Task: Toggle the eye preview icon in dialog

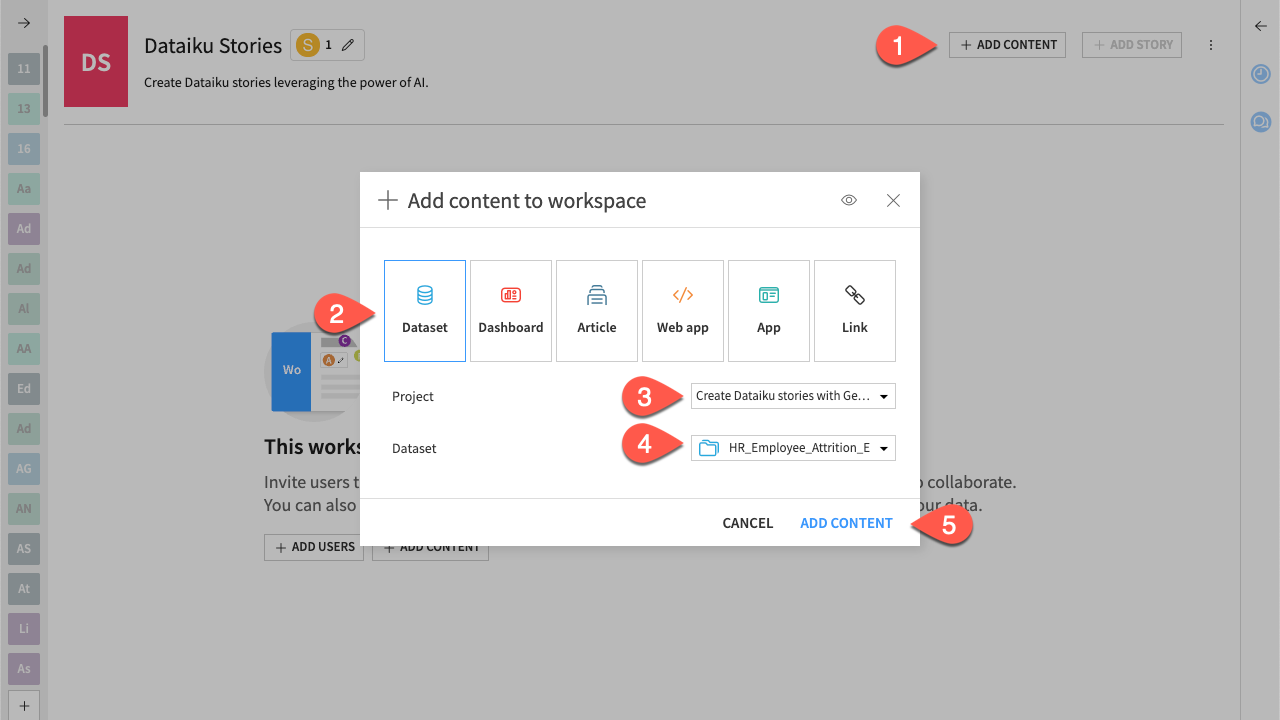Action: [x=849, y=200]
